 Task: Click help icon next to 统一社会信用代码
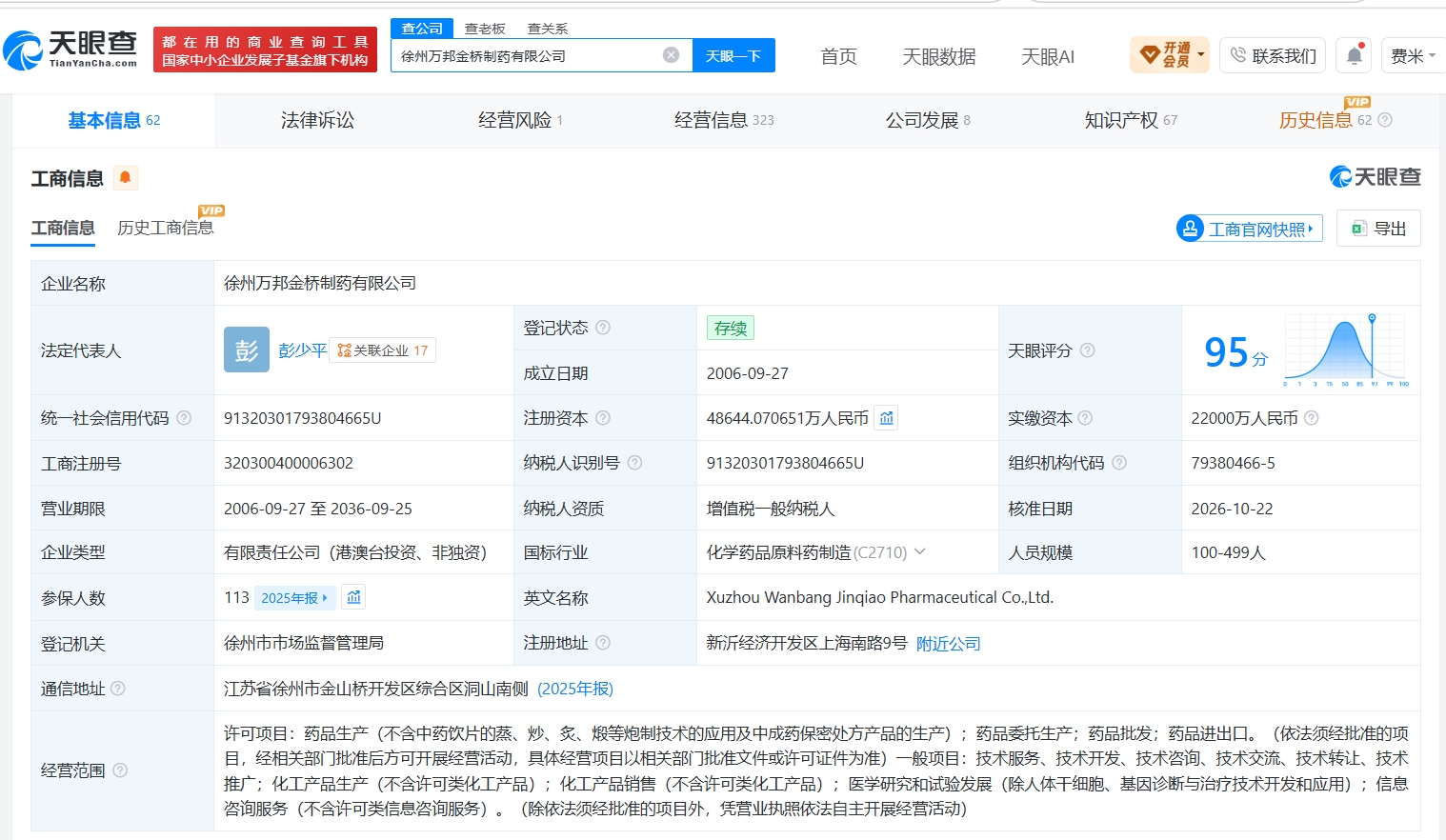click(x=184, y=418)
